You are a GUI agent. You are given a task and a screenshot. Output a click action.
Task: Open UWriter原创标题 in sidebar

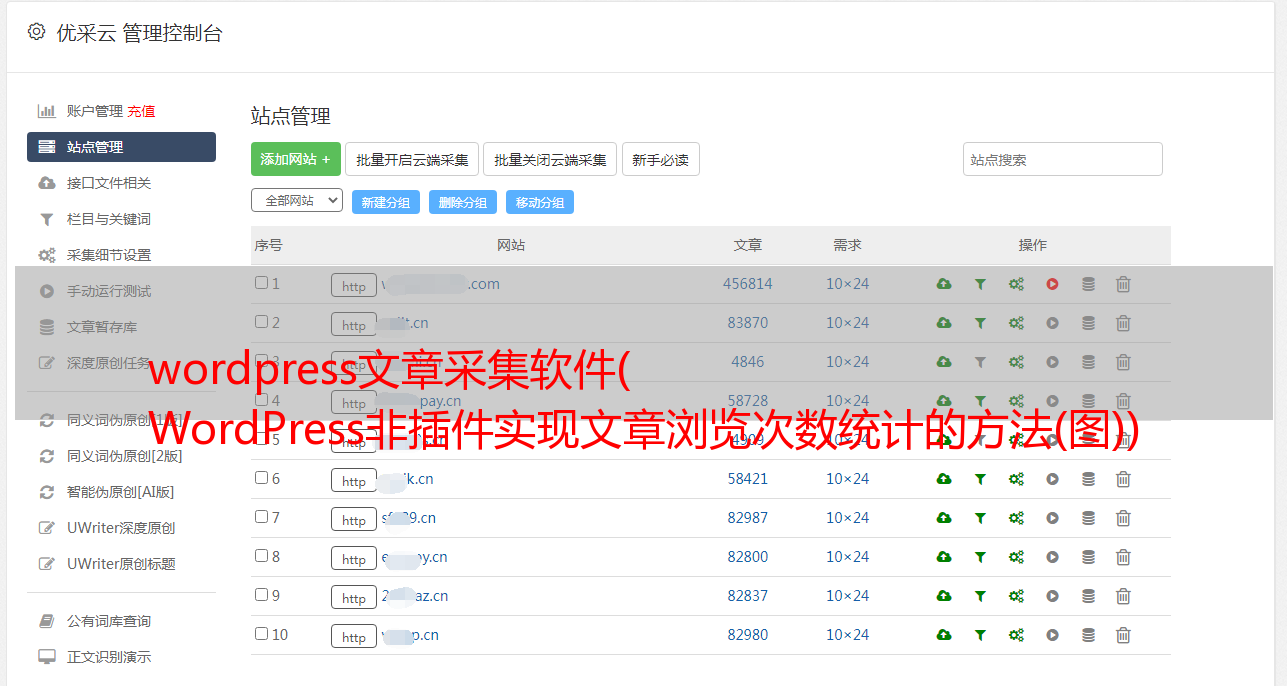[121, 564]
